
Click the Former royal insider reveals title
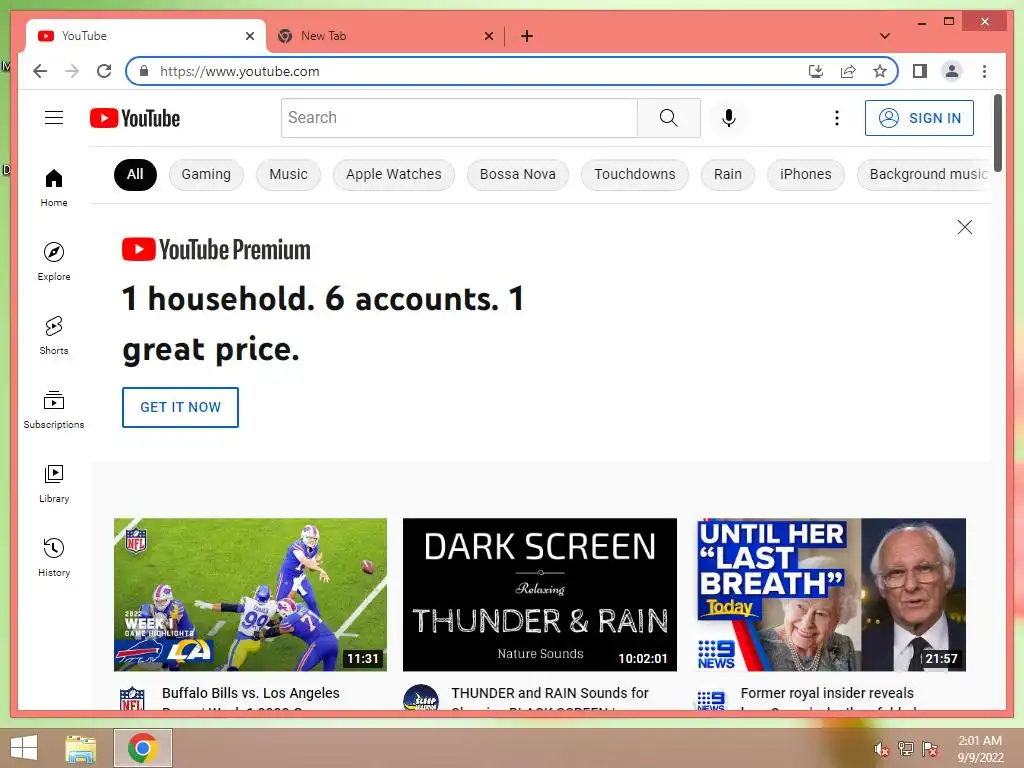(827, 693)
